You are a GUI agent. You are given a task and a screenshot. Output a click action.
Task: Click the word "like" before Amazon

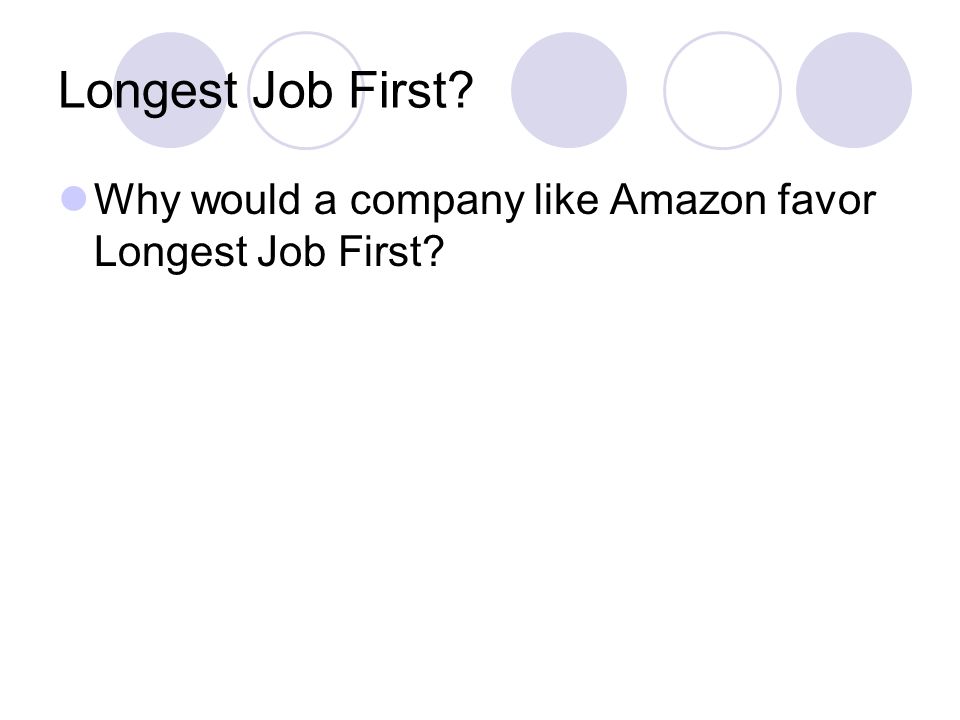tap(566, 200)
